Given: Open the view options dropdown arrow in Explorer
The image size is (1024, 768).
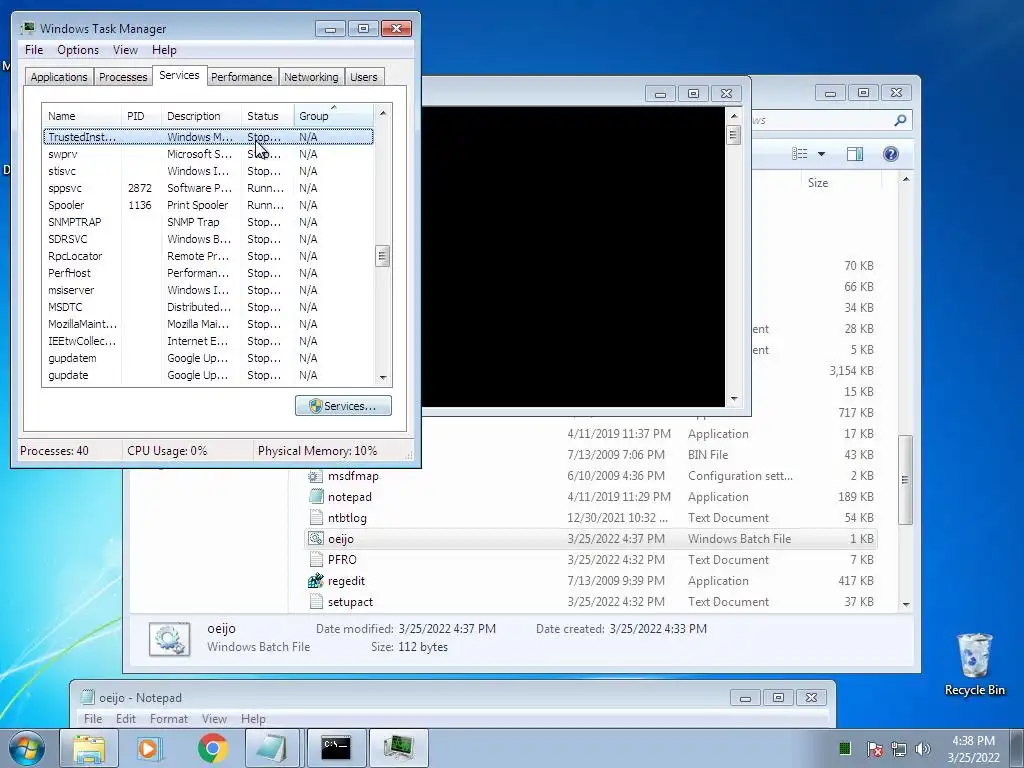Looking at the screenshot, I should (x=822, y=154).
